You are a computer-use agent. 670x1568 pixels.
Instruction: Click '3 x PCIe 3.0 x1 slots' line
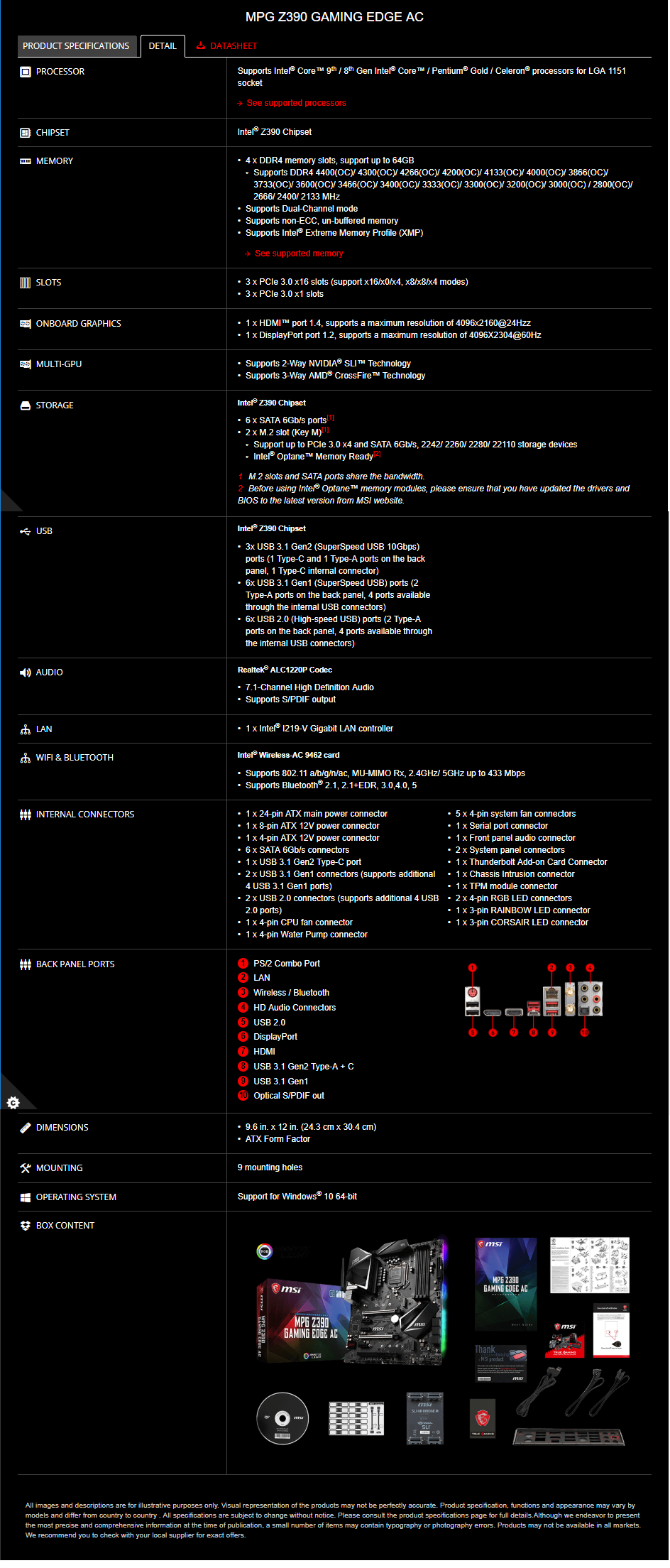pyautogui.click(x=285, y=294)
